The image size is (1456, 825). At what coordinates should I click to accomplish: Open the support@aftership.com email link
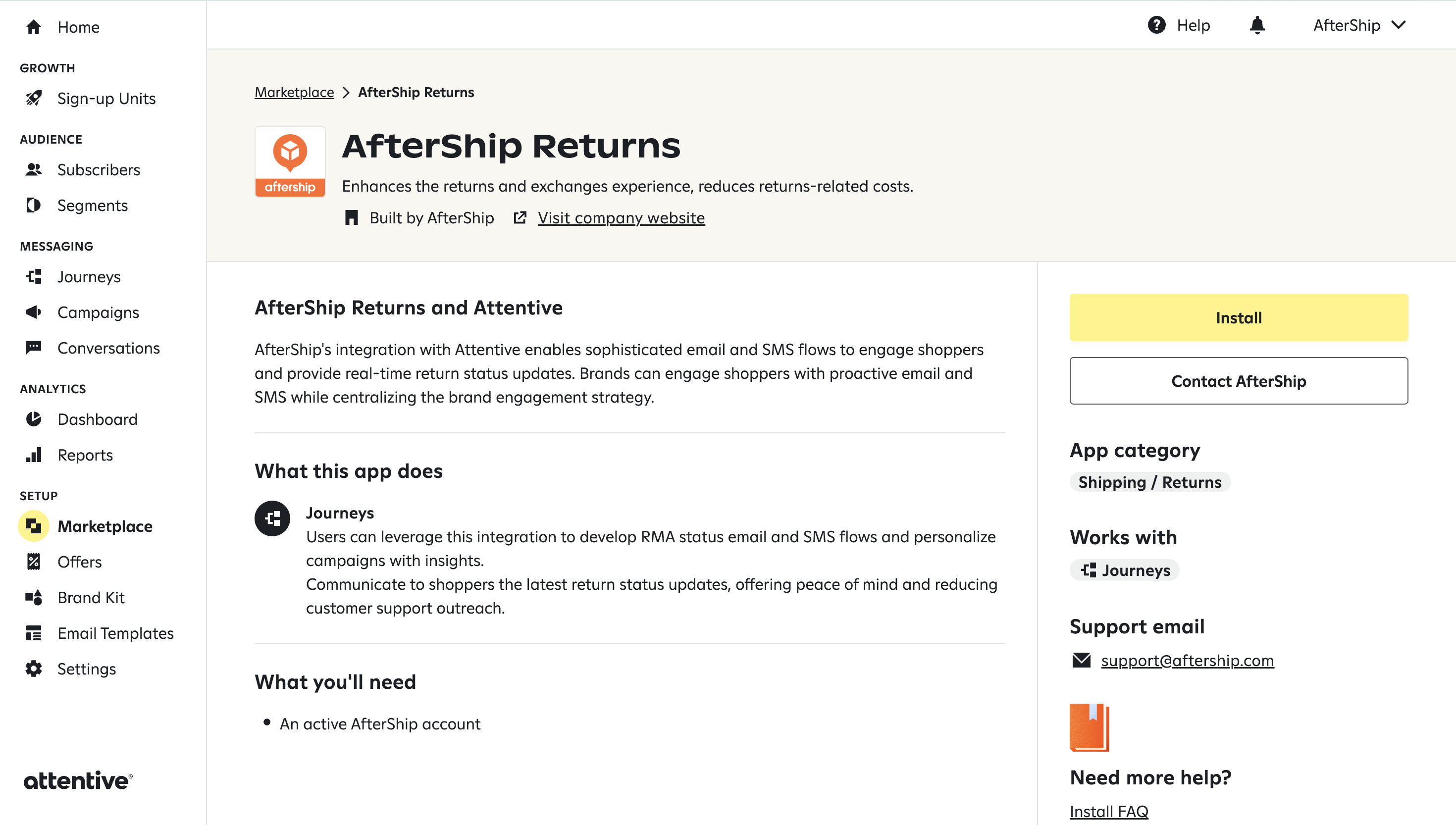1187,661
